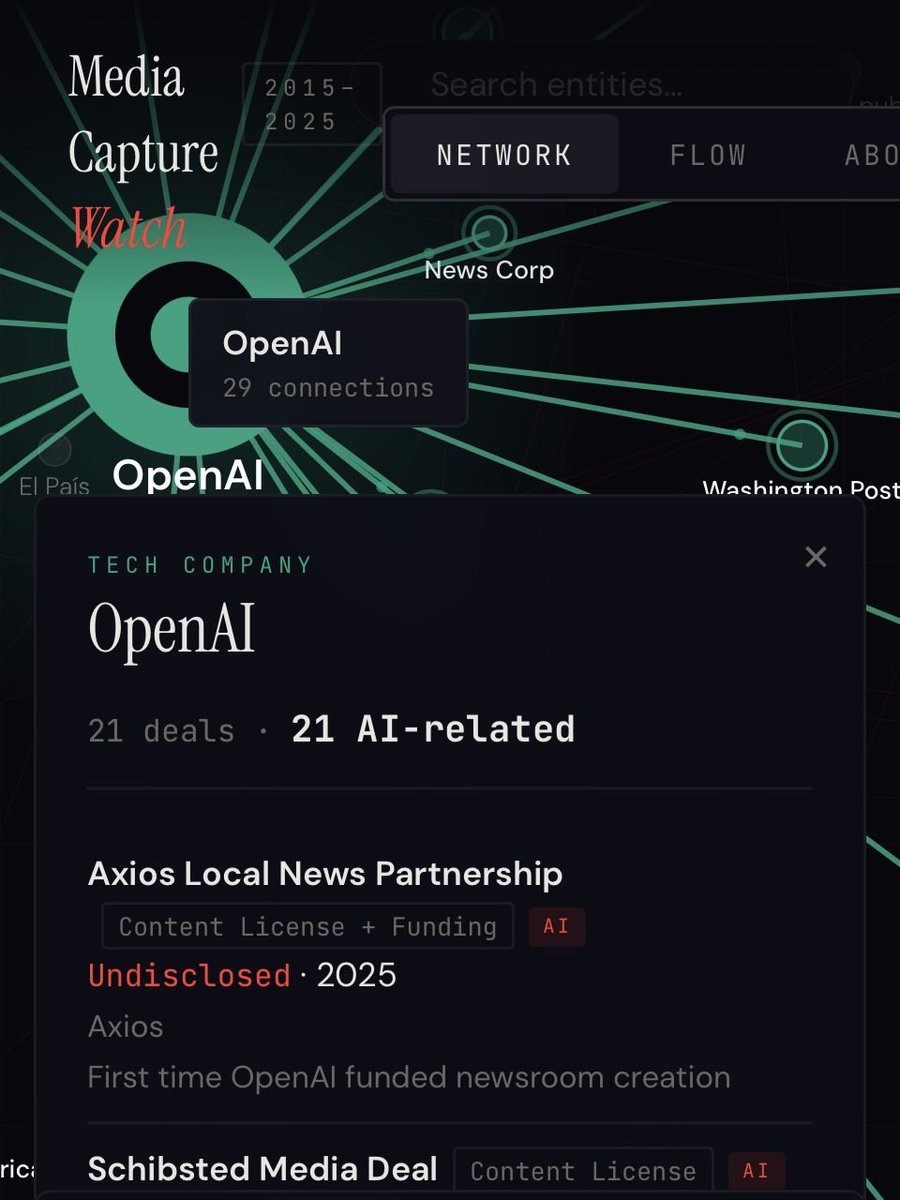Viewport: 900px width, 1200px height.
Task: Click the AI badge on Axios deal
Action: pyautogui.click(x=556, y=926)
